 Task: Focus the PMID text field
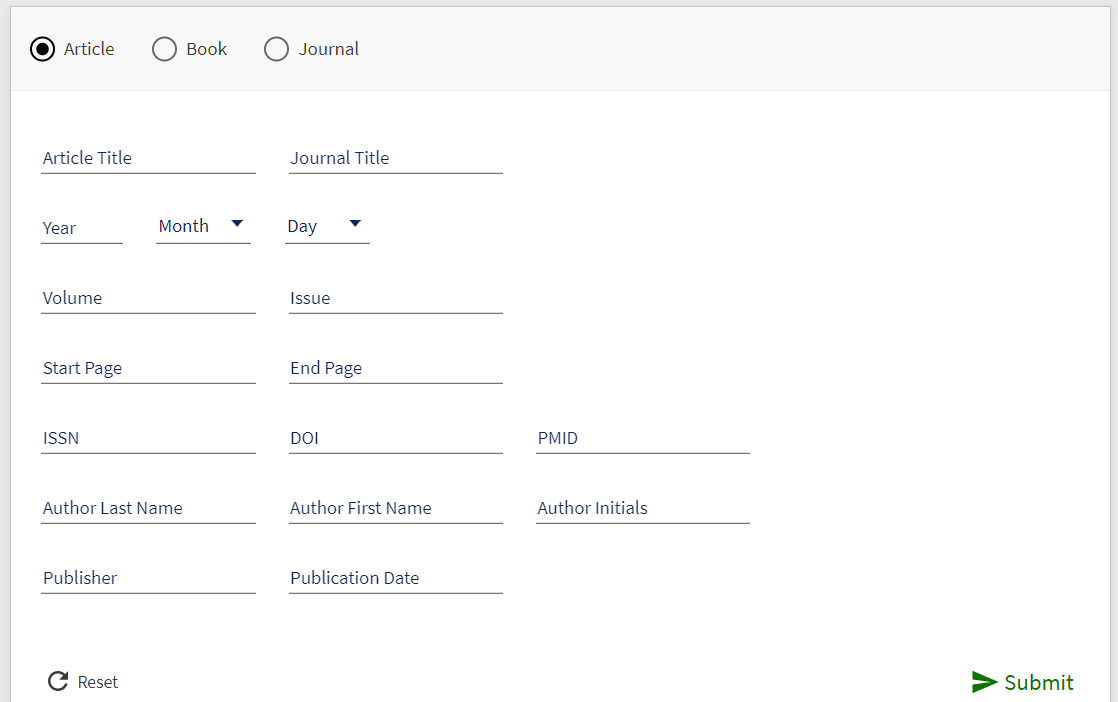point(642,438)
